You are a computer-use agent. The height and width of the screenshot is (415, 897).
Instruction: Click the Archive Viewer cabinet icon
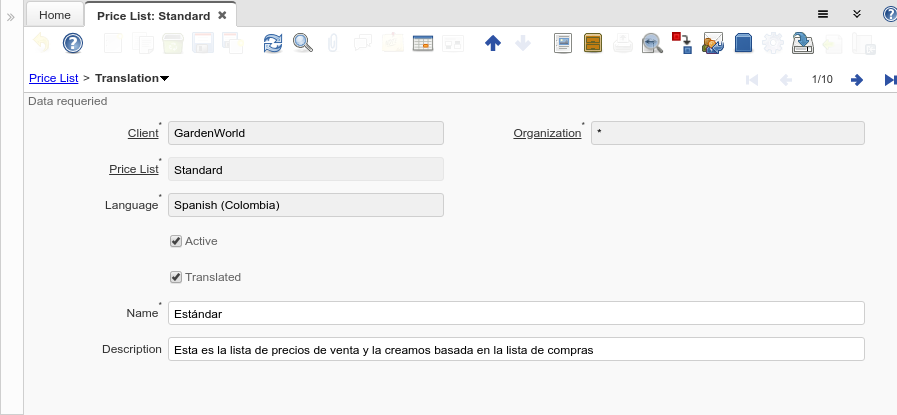(593, 43)
